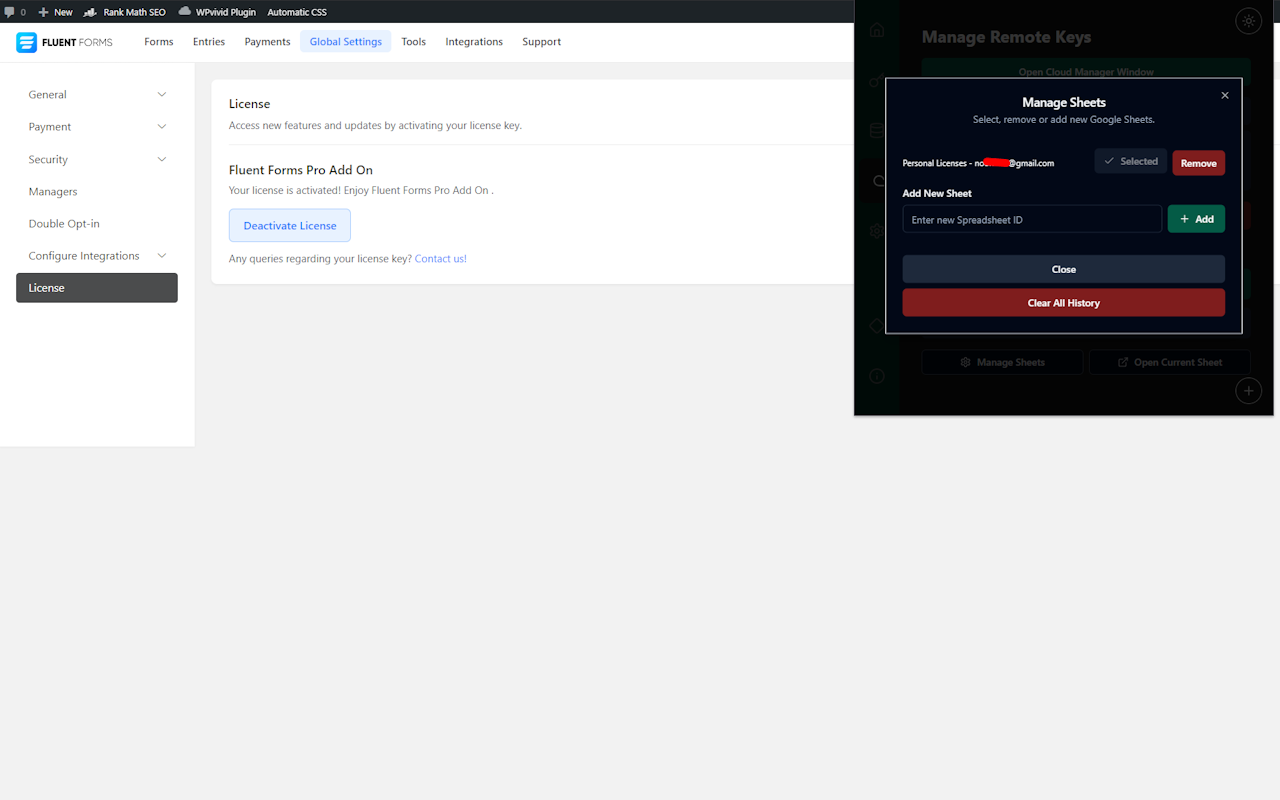
Task: Click the home icon in extension sidebar
Action: coord(877,30)
